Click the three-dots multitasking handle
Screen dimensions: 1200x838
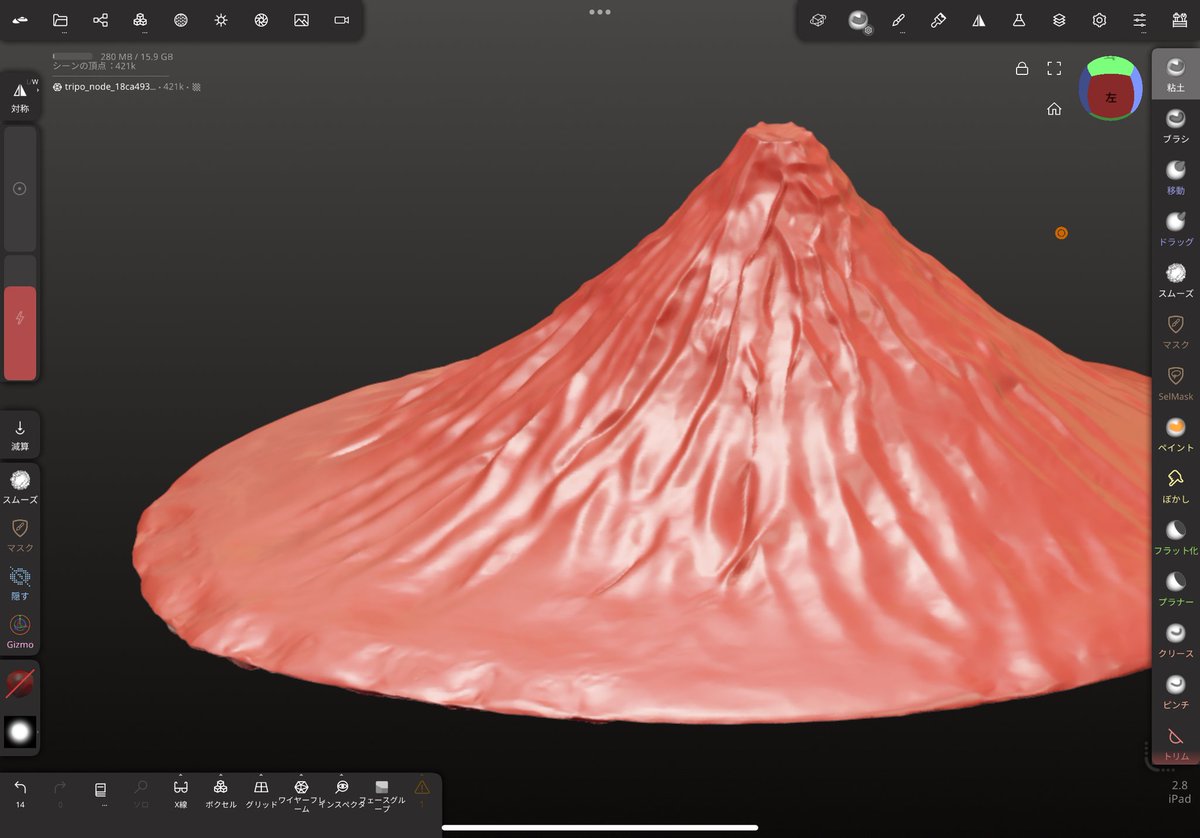(x=600, y=12)
